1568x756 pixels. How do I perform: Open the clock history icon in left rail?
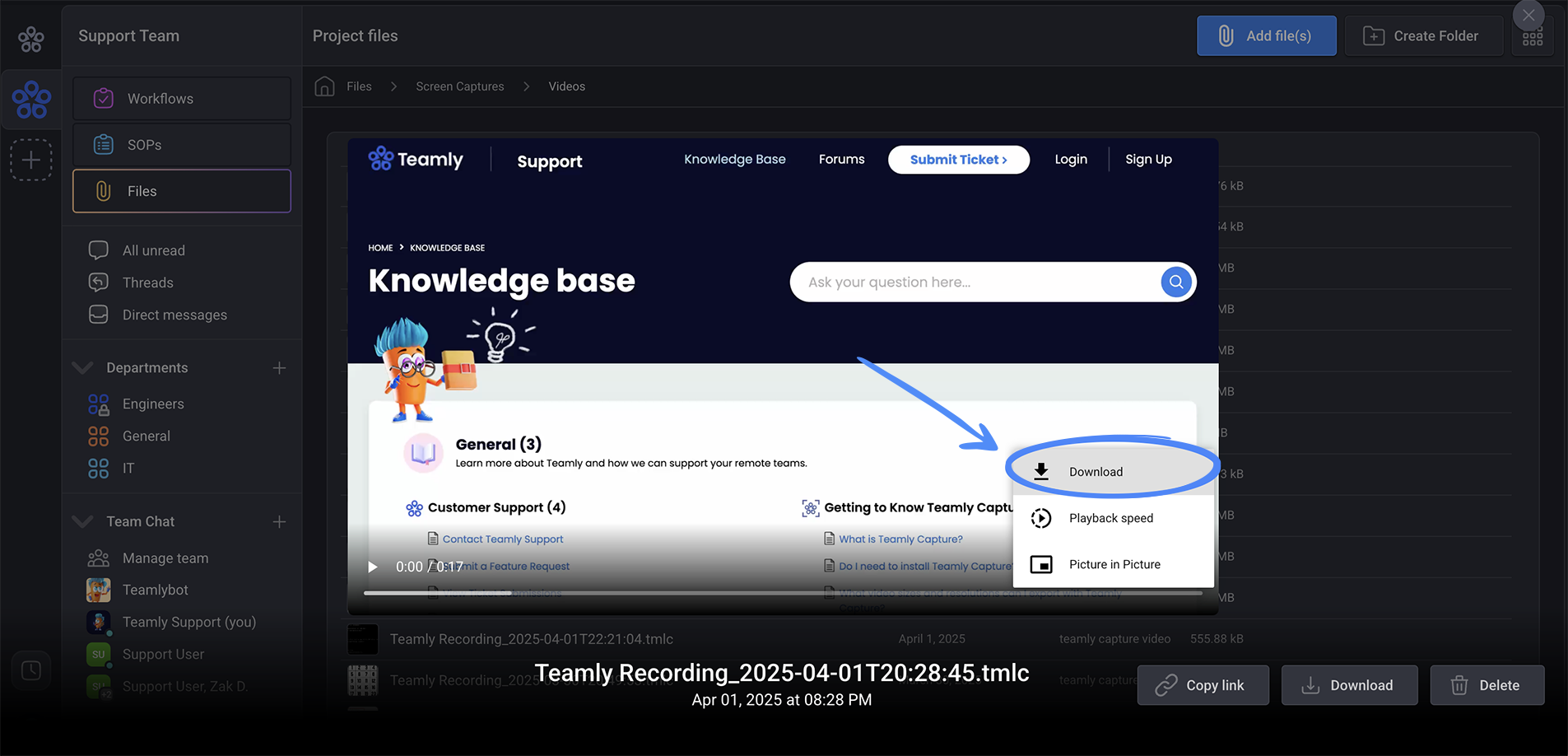point(31,670)
